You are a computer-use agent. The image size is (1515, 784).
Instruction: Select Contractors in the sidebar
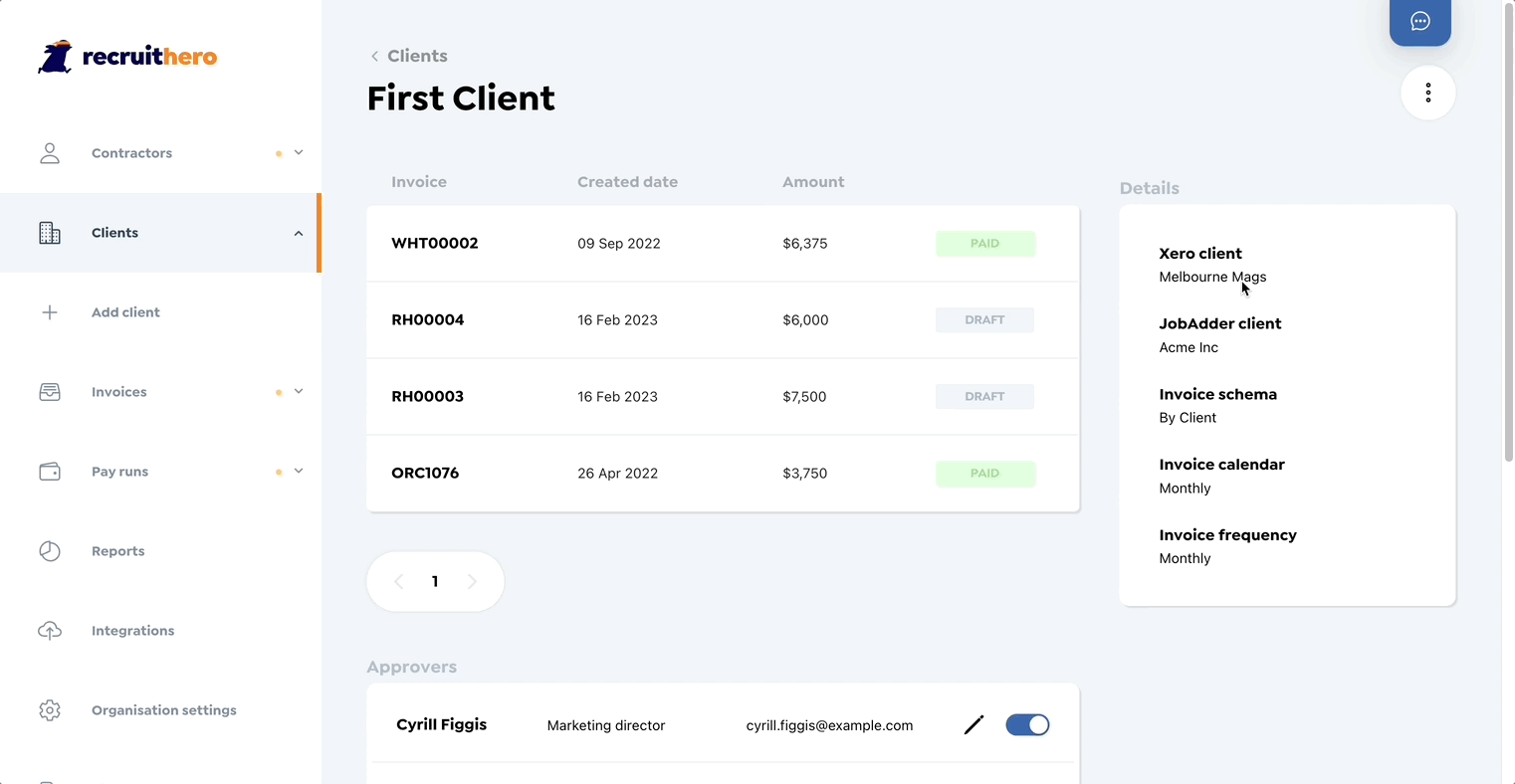(x=131, y=153)
